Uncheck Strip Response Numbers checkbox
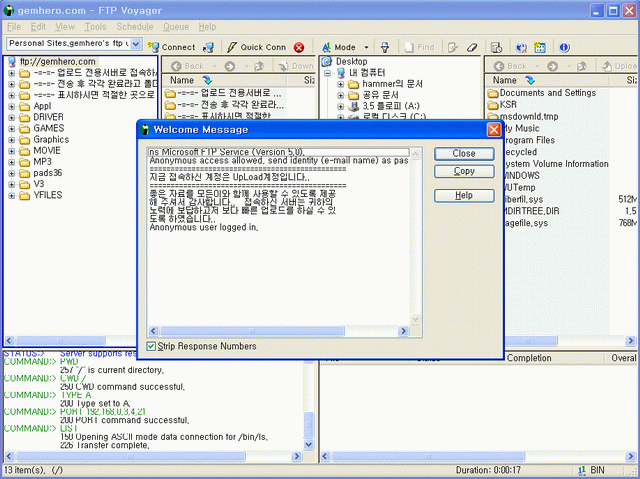 click(151, 346)
